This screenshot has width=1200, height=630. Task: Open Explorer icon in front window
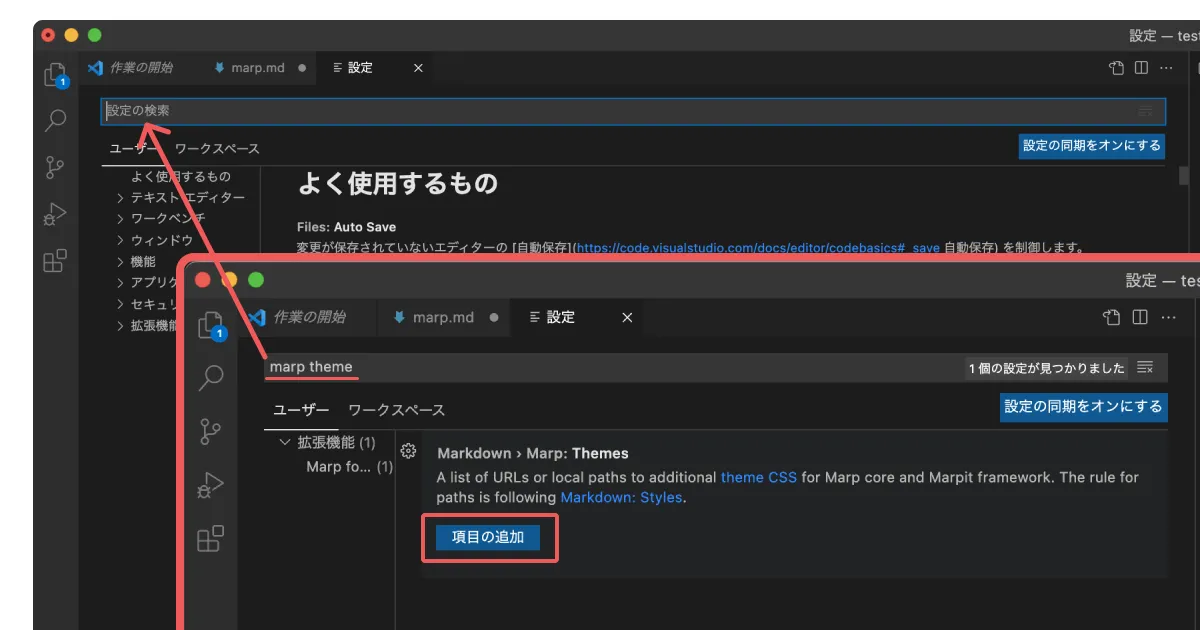[x=210, y=325]
